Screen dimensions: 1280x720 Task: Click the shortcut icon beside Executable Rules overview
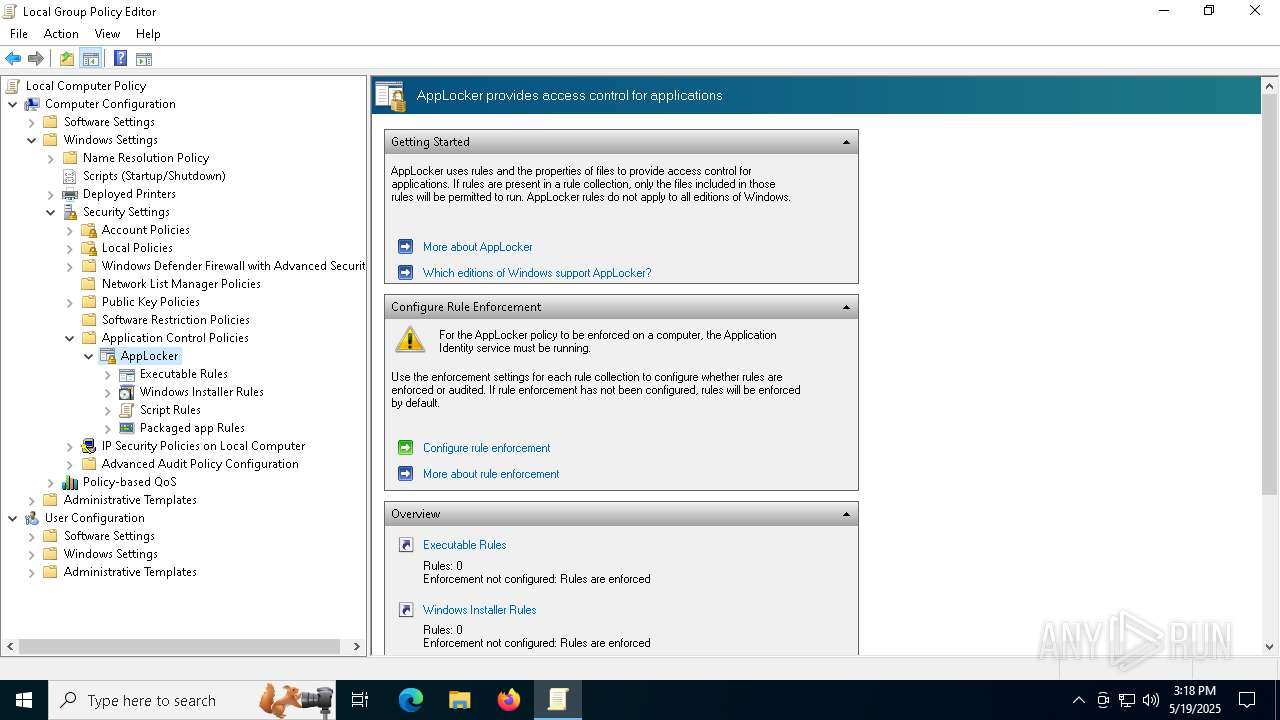(x=406, y=545)
